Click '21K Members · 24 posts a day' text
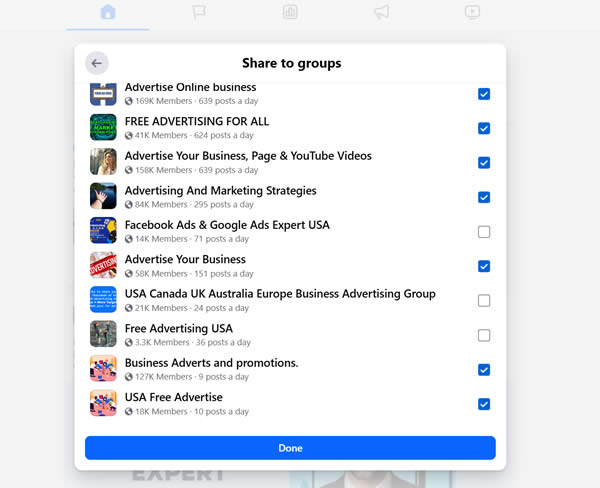The width and height of the screenshot is (600, 488). [x=192, y=308]
